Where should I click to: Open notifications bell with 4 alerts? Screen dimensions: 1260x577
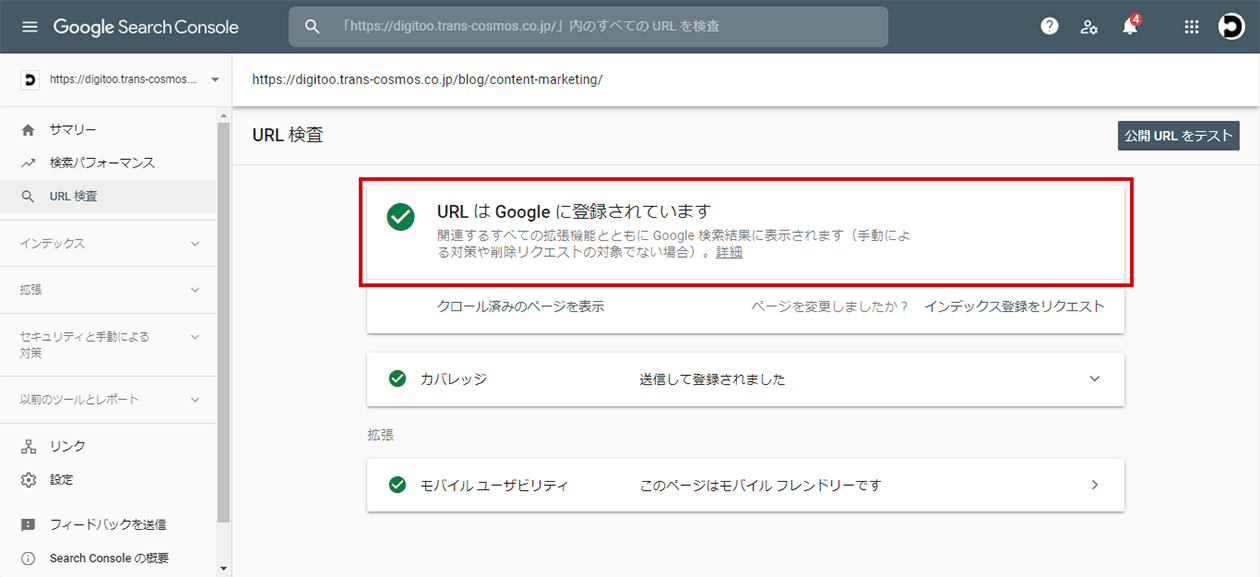[1130, 26]
